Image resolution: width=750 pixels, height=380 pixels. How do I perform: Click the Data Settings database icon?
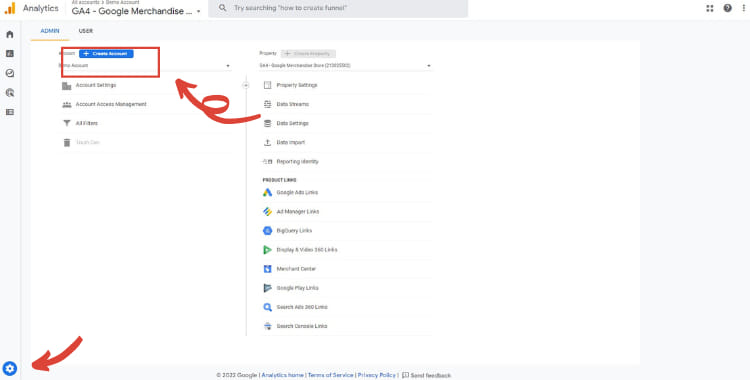pyautogui.click(x=267, y=123)
